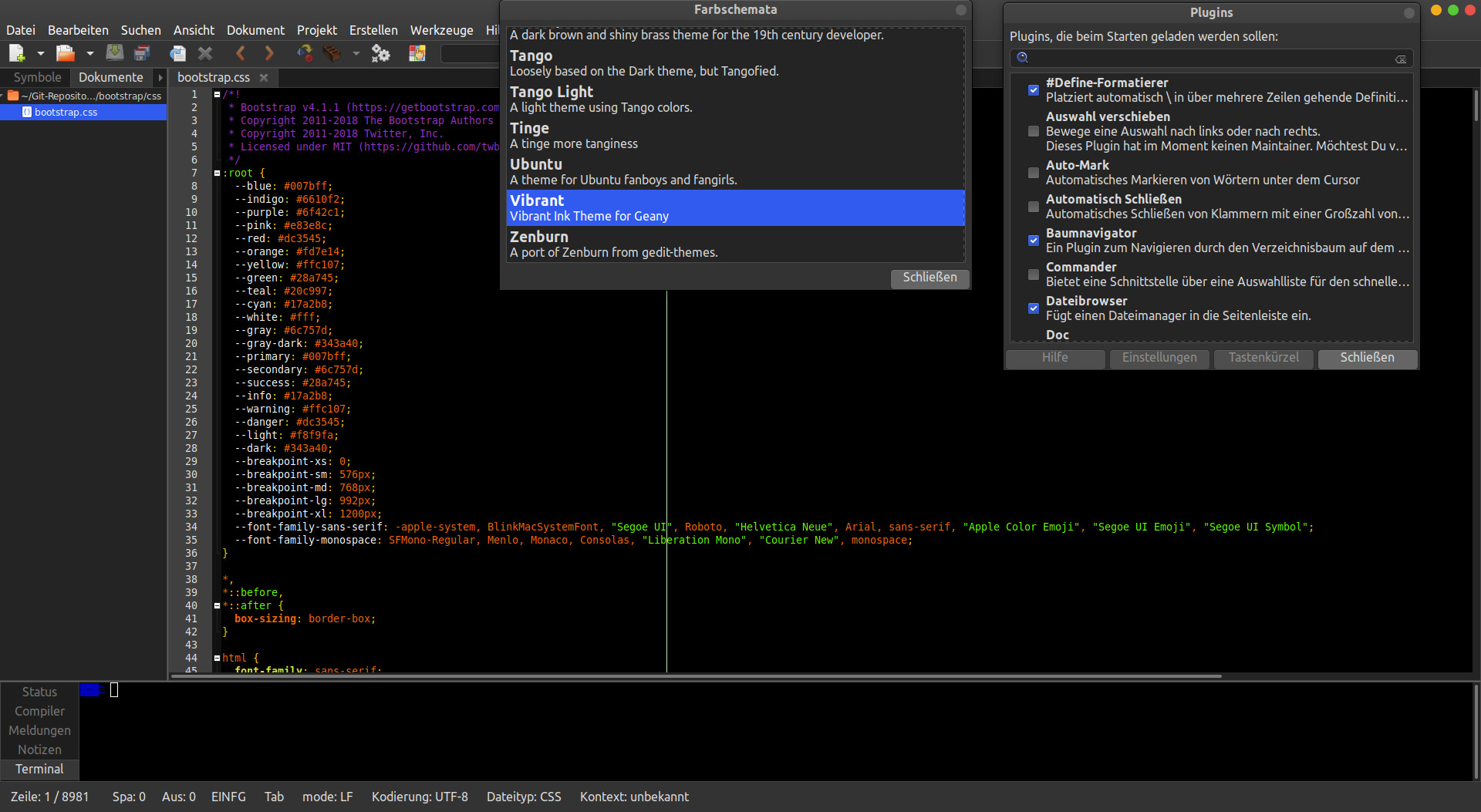Open the color chooser icon

click(x=417, y=53)
